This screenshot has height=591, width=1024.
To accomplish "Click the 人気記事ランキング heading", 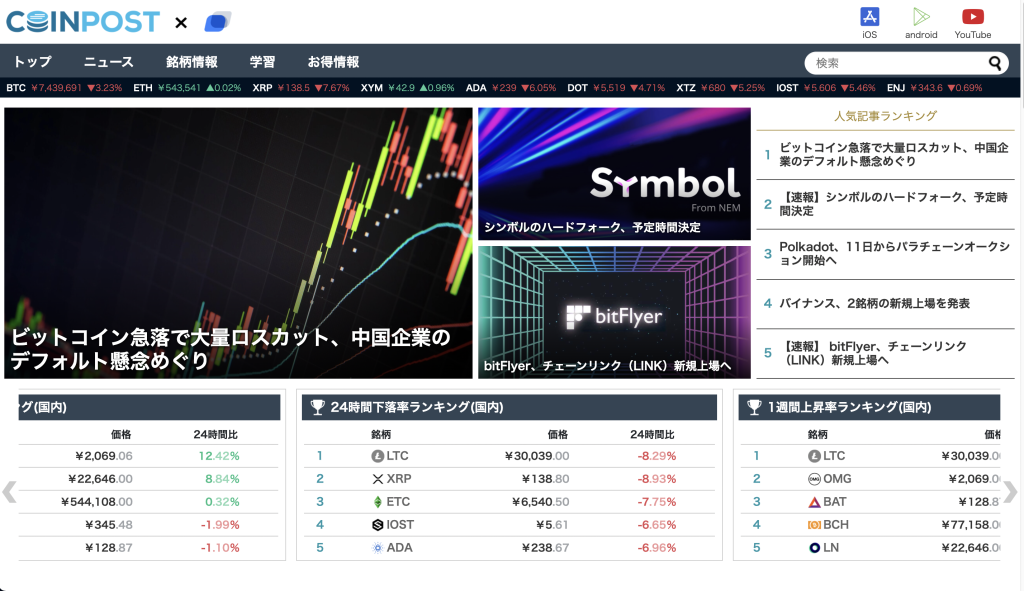I will pyautogui.click(x=886, y=116).
